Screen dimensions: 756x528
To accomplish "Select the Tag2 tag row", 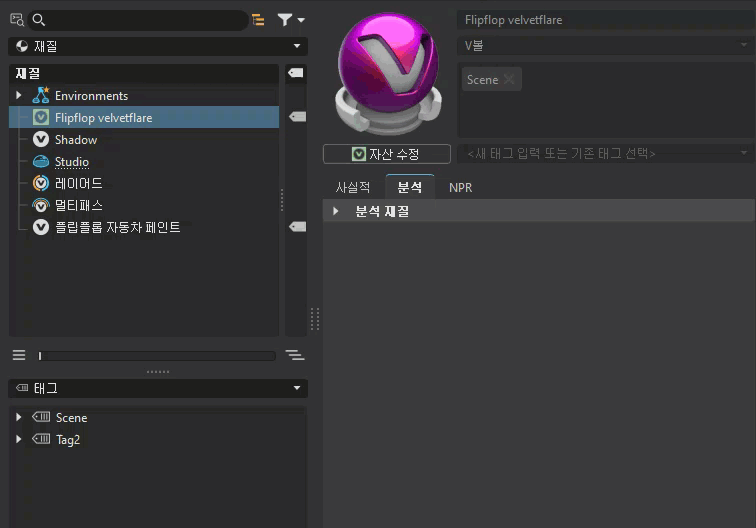I will pyautogui.click(x=158, y=439).
